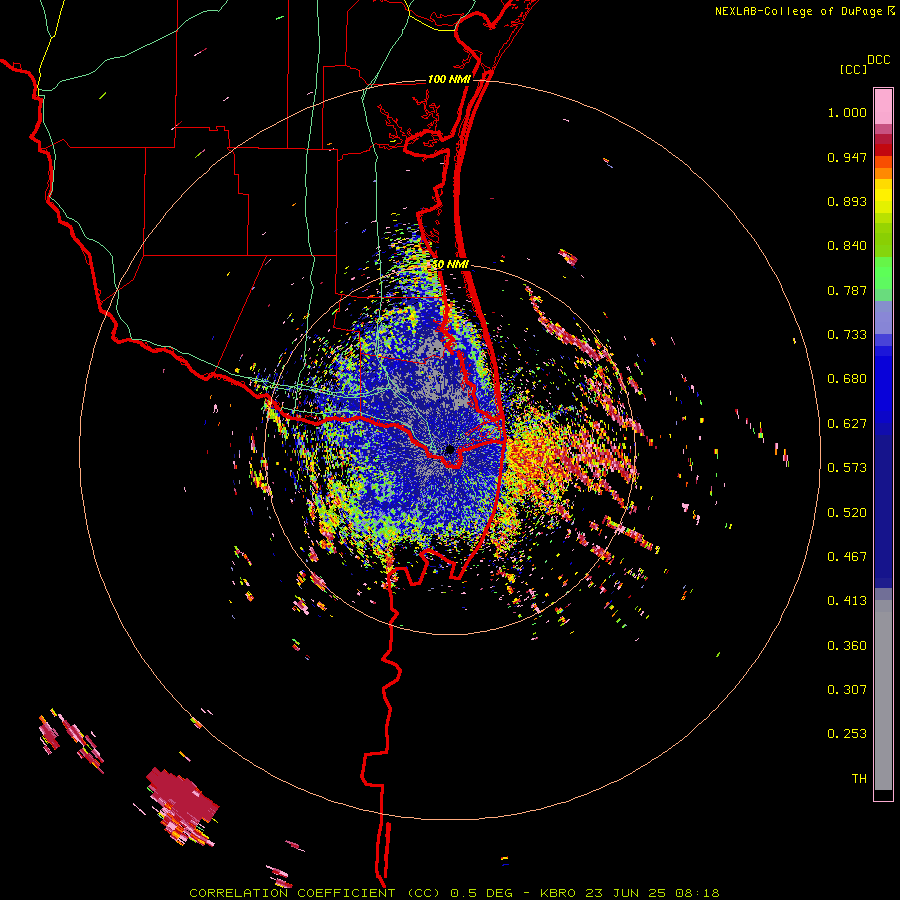Screen dimensions: 900x900
Task: Select the 0.893 color bar value
Action: 847,201
